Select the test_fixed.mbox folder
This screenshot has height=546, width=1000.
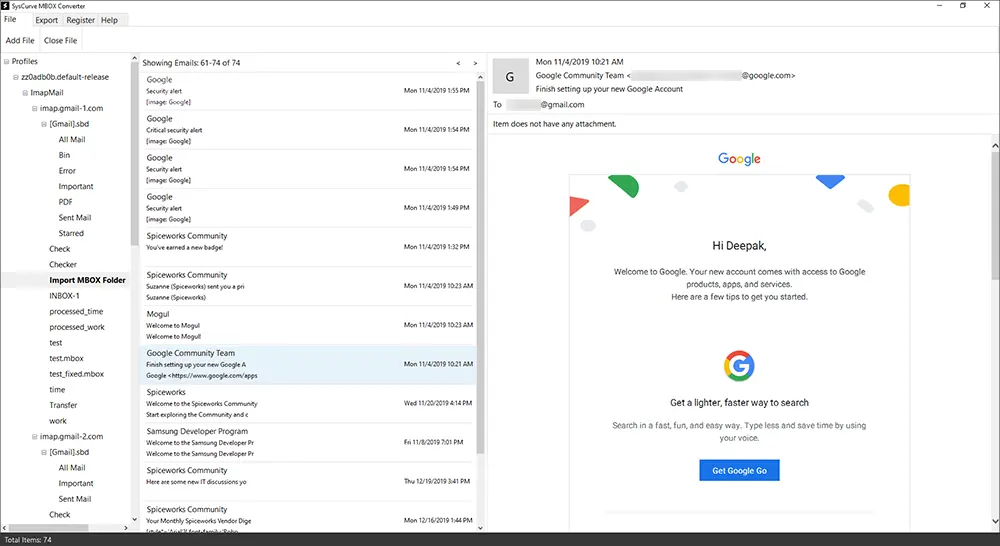pos(77,374)
